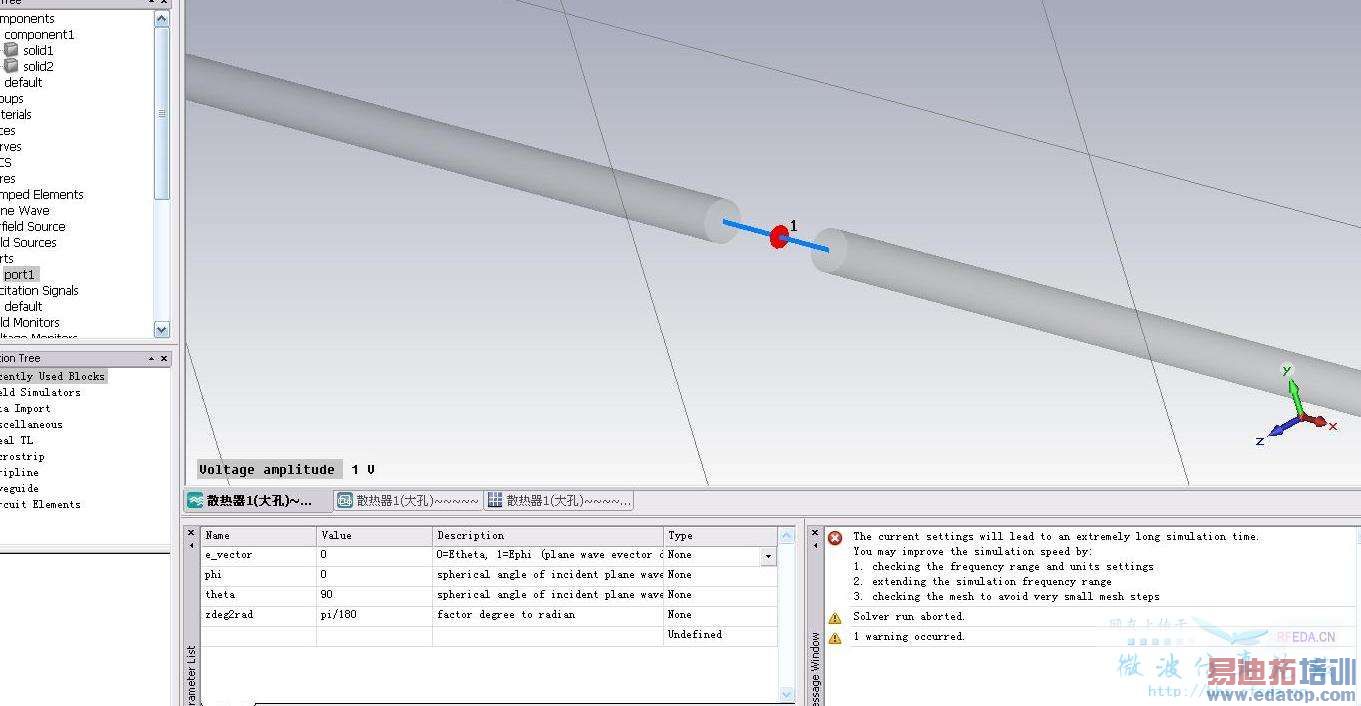The width and height of the screenshot is (1361, 706).
Task: Click the red error icon in Message Window
Action: 835,537
